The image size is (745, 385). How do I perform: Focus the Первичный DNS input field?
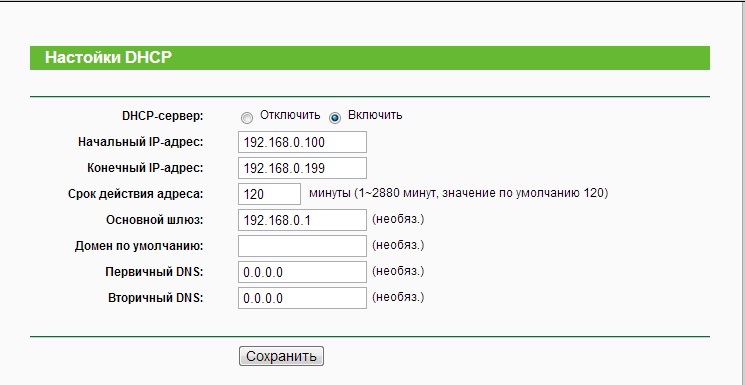pyautogui.click(x=302, y=272)
